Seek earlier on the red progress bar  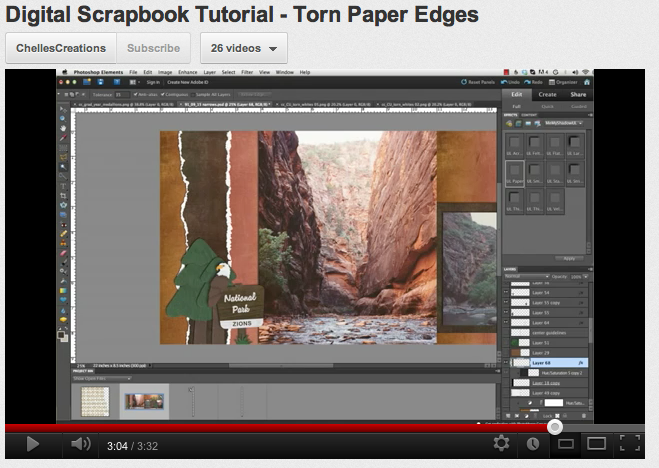click(276, 428)
